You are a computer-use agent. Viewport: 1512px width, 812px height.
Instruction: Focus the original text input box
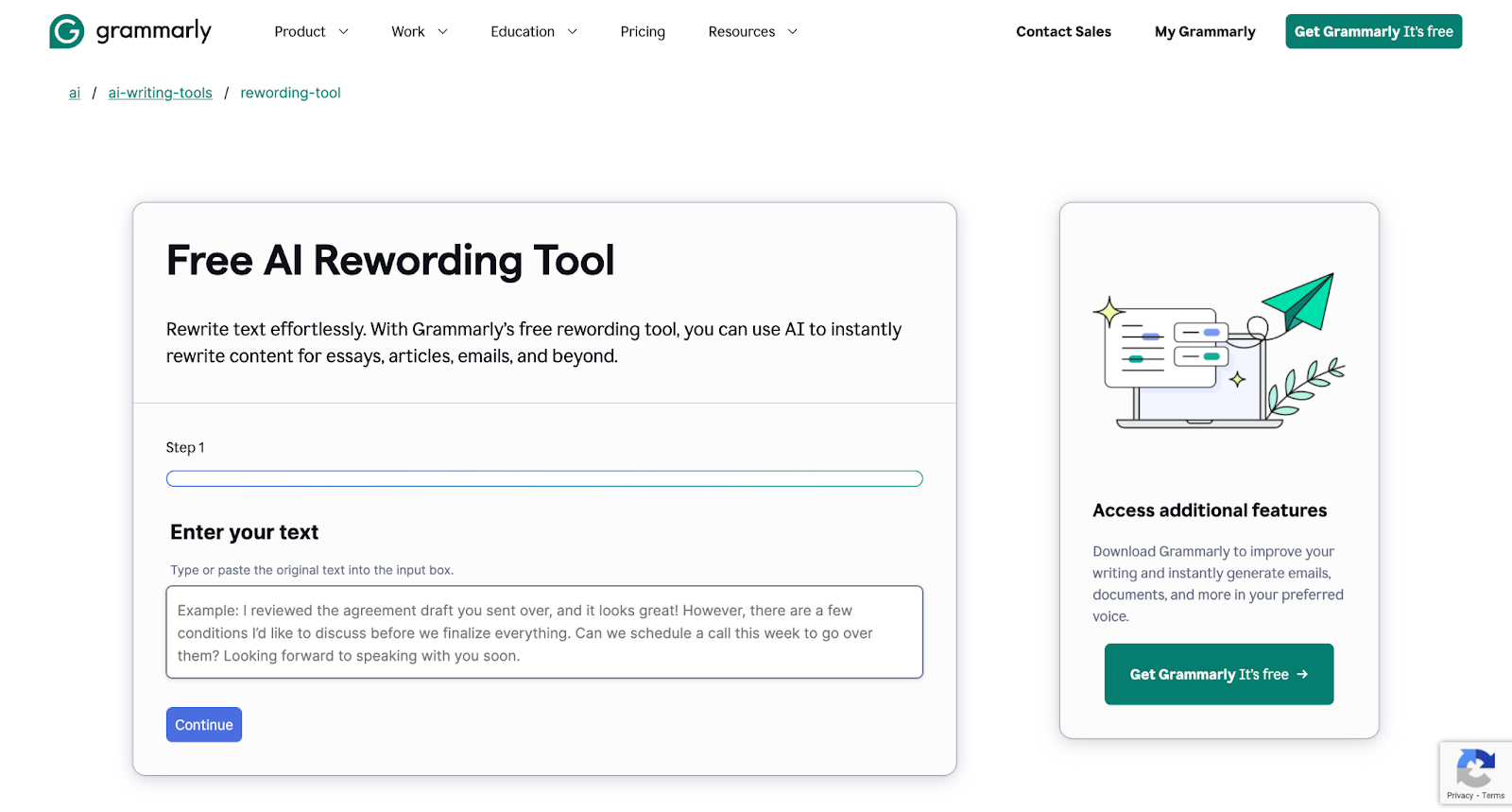(544, 632)
